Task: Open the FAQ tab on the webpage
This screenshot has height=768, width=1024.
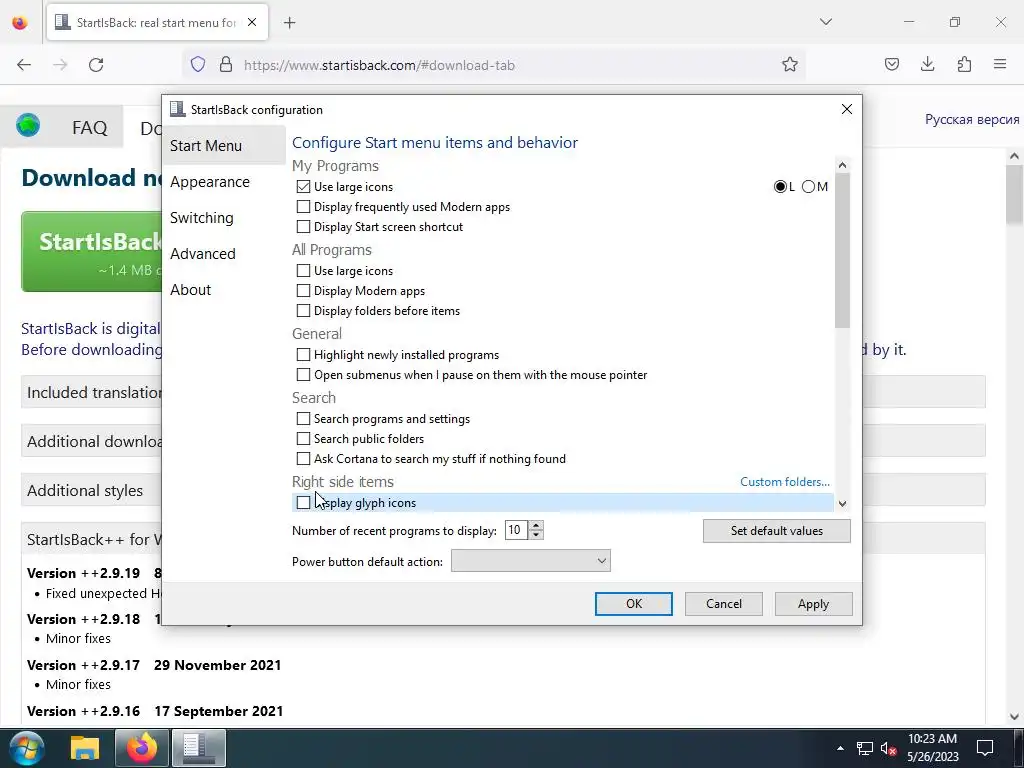Action: [89, 127]
